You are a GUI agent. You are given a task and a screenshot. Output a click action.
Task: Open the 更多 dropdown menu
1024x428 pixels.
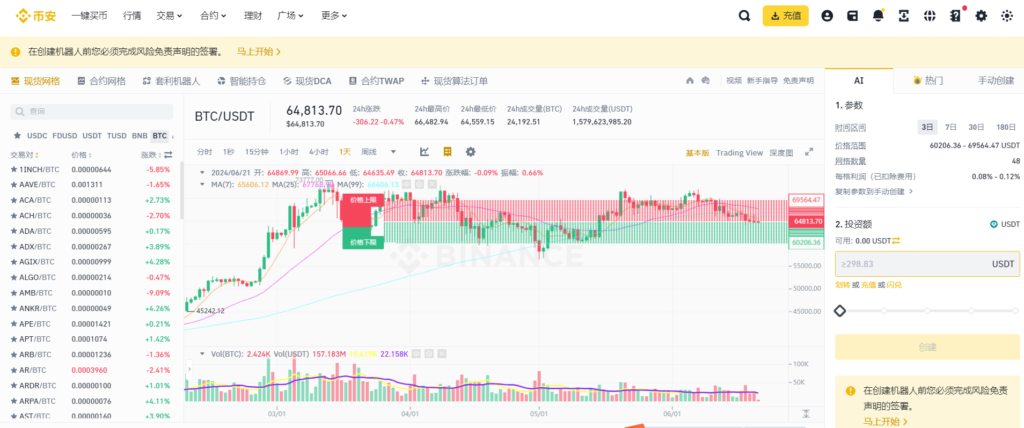tap(334, 16)
